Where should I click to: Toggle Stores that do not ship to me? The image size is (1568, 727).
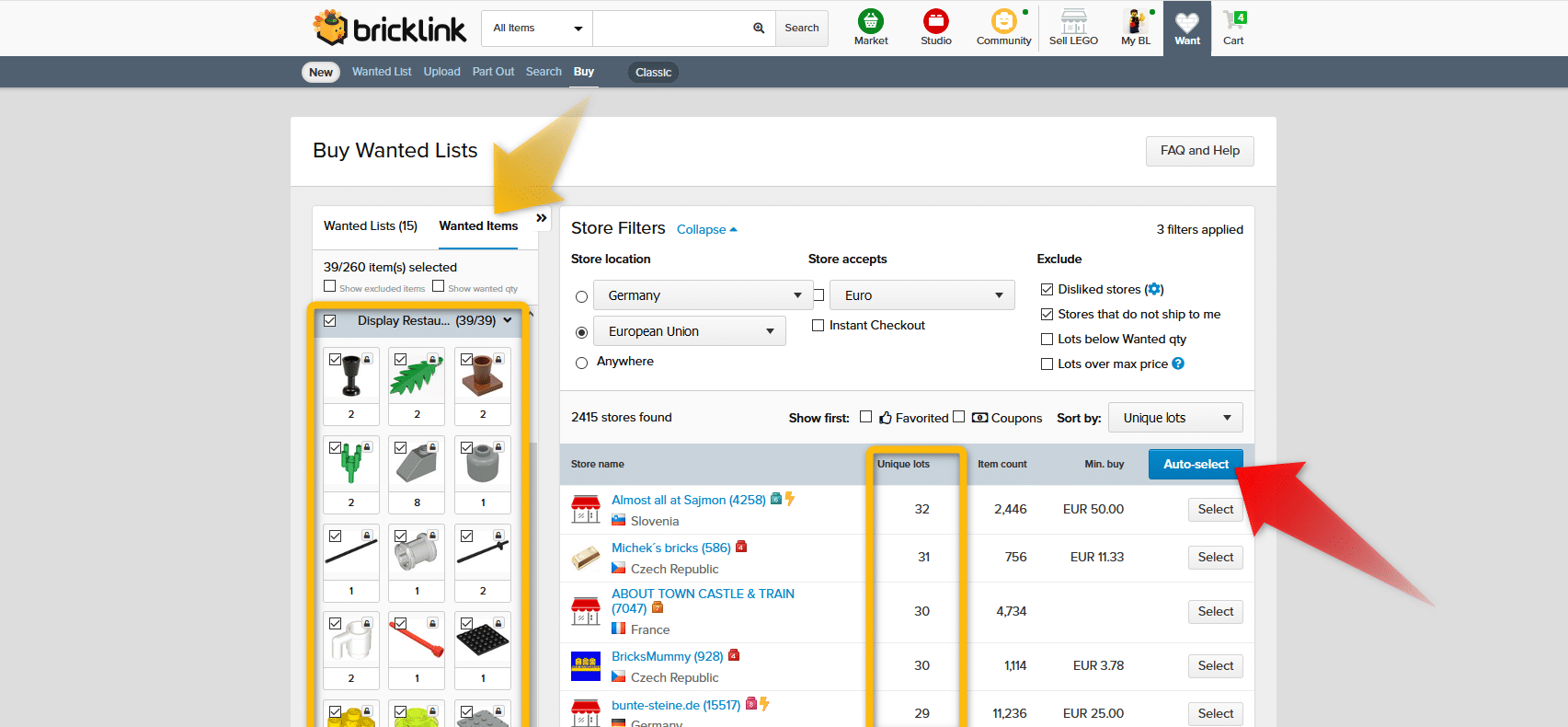pyautogui.click(x=1047, y=315)
